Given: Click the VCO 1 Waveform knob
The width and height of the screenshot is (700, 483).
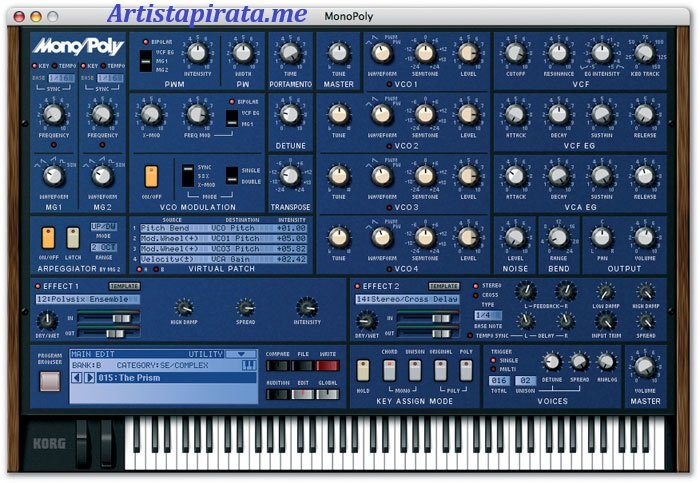Looking at the screenshot, I should tap(382, 53).
